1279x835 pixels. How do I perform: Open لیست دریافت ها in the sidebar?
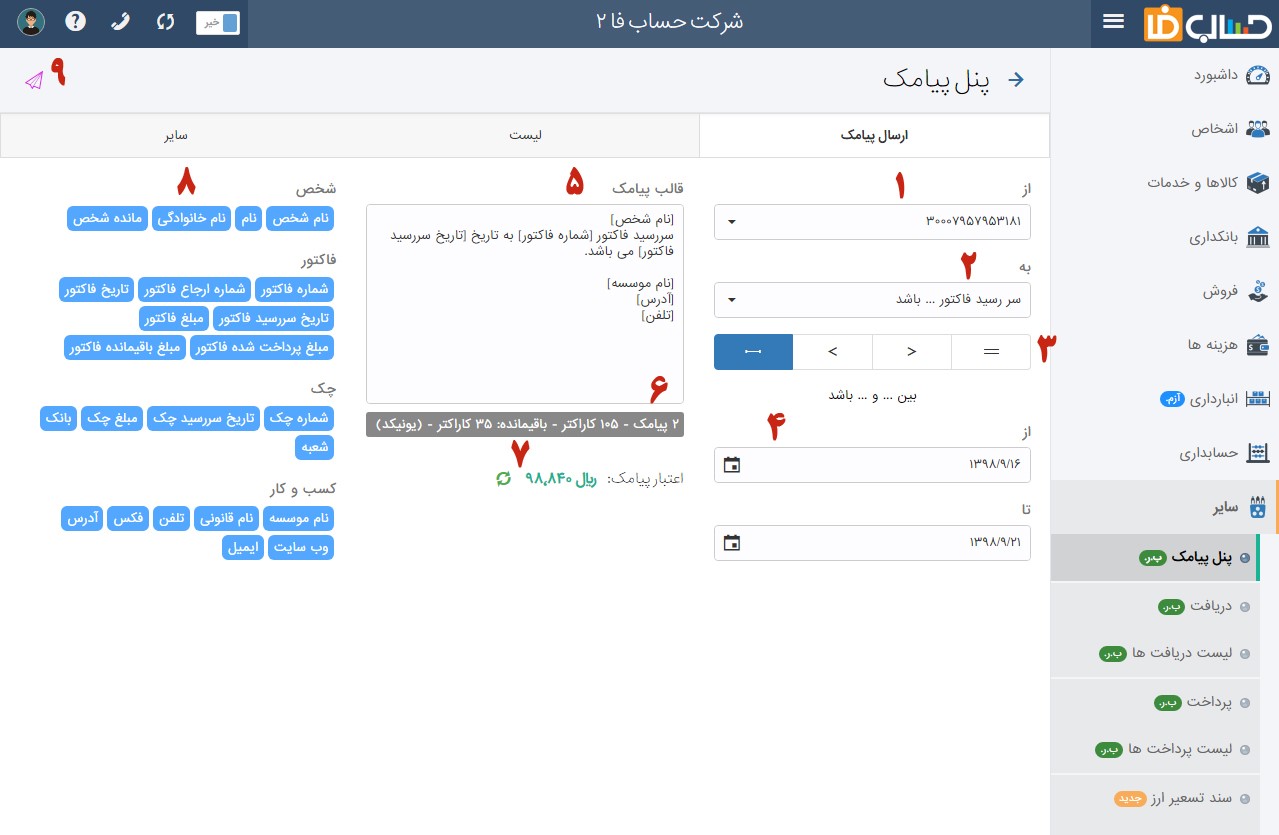click(1154, 653)
